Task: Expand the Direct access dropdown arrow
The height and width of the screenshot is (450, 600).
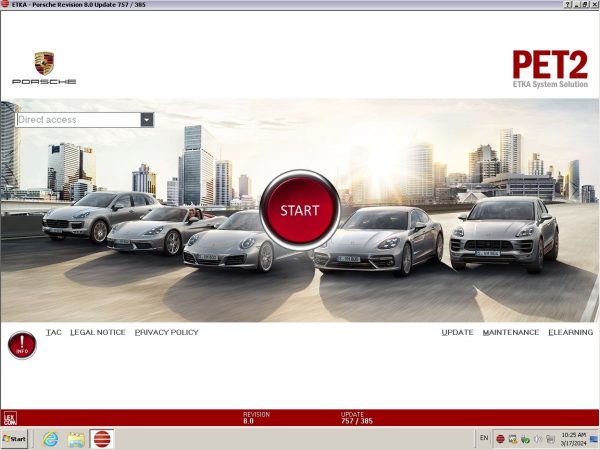Action: pyautogui.click(x=147, y=120)
